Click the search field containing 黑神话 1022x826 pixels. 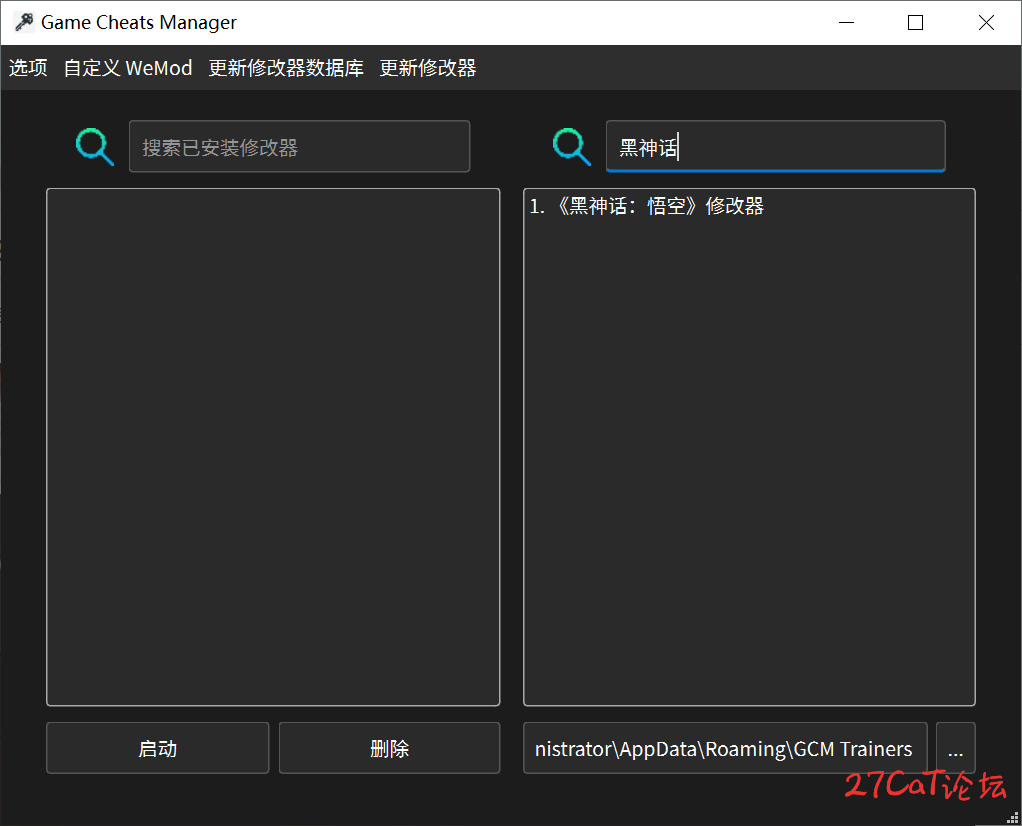[x=776, y=147]
